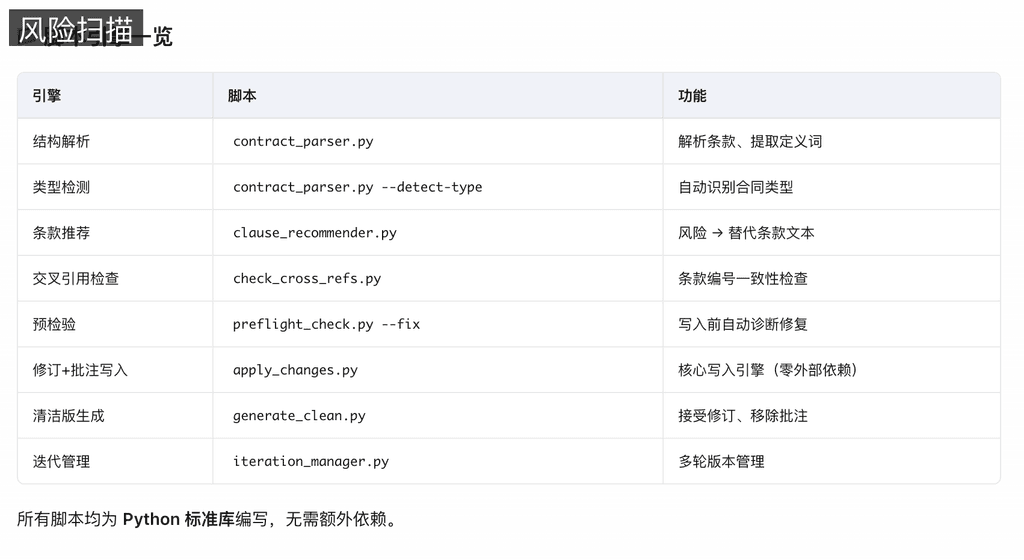
Task: Select the clause_recommender.py script cell
Action: [x=314, y=233]
